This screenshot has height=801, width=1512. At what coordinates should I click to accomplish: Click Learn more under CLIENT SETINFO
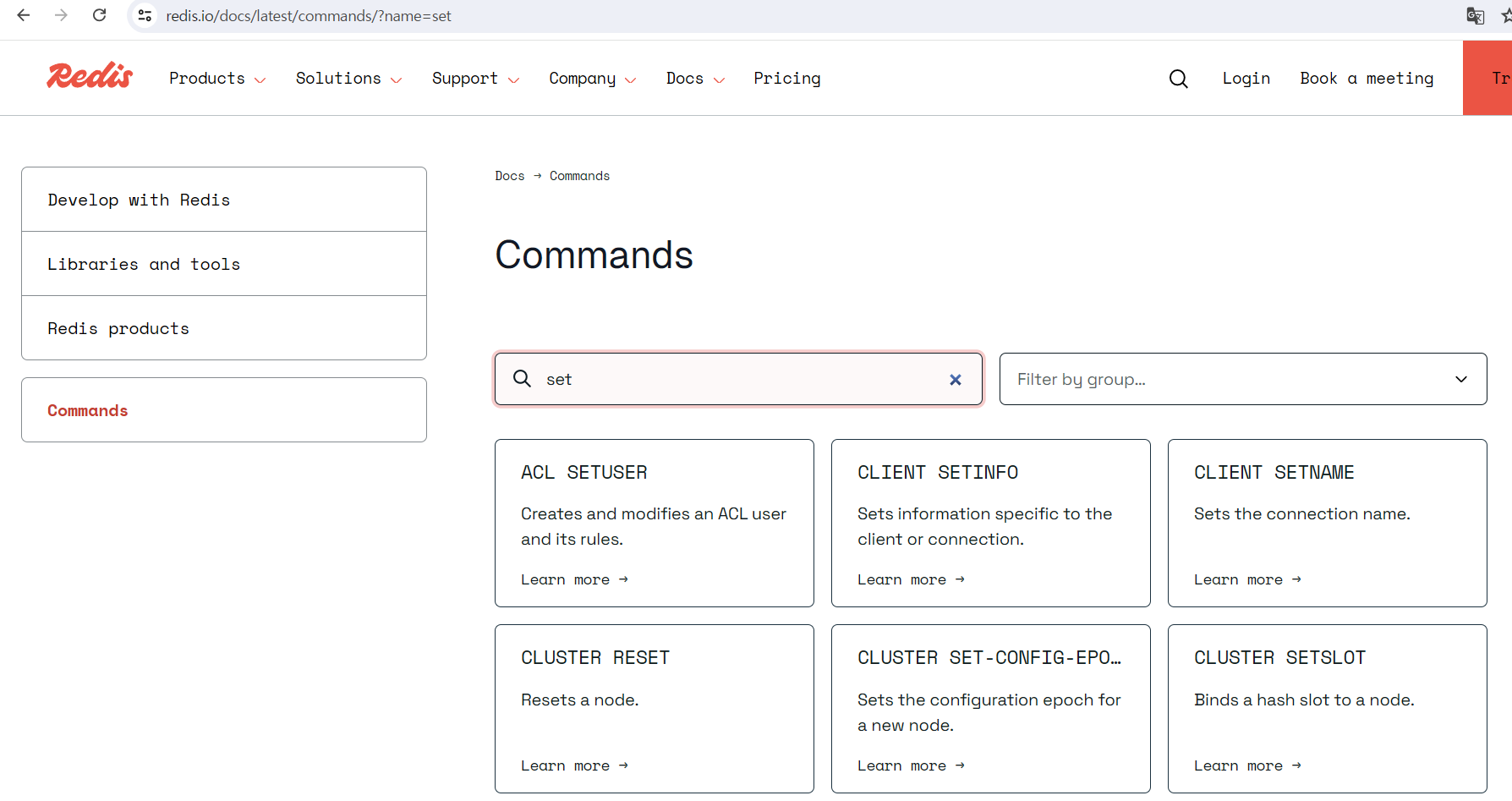pos(911,579)
